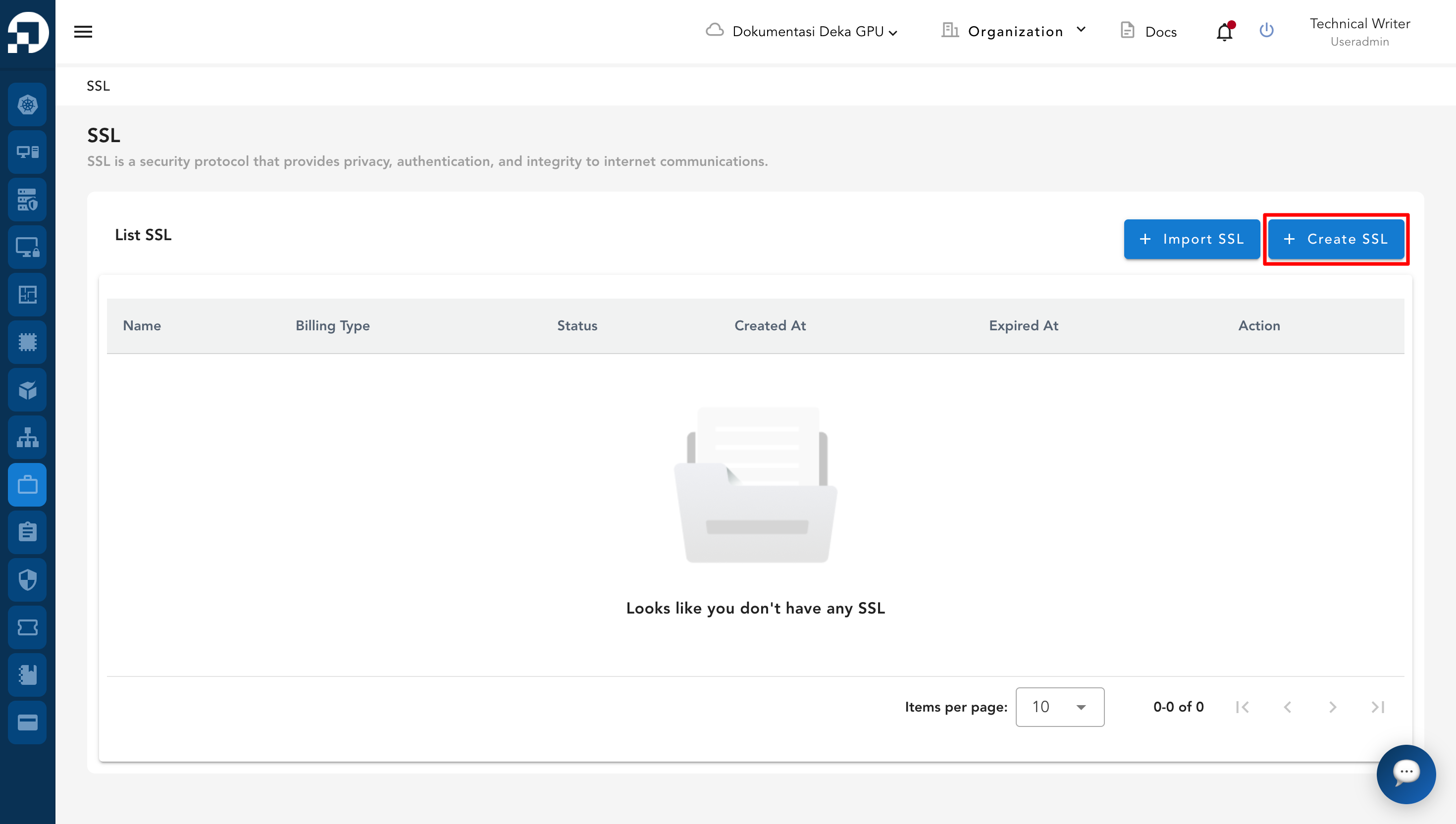Image resolution: width=1456 pixels, height=824 pixels.
Task: Click the SSL breadcrumb item
Action: (98, 86)
